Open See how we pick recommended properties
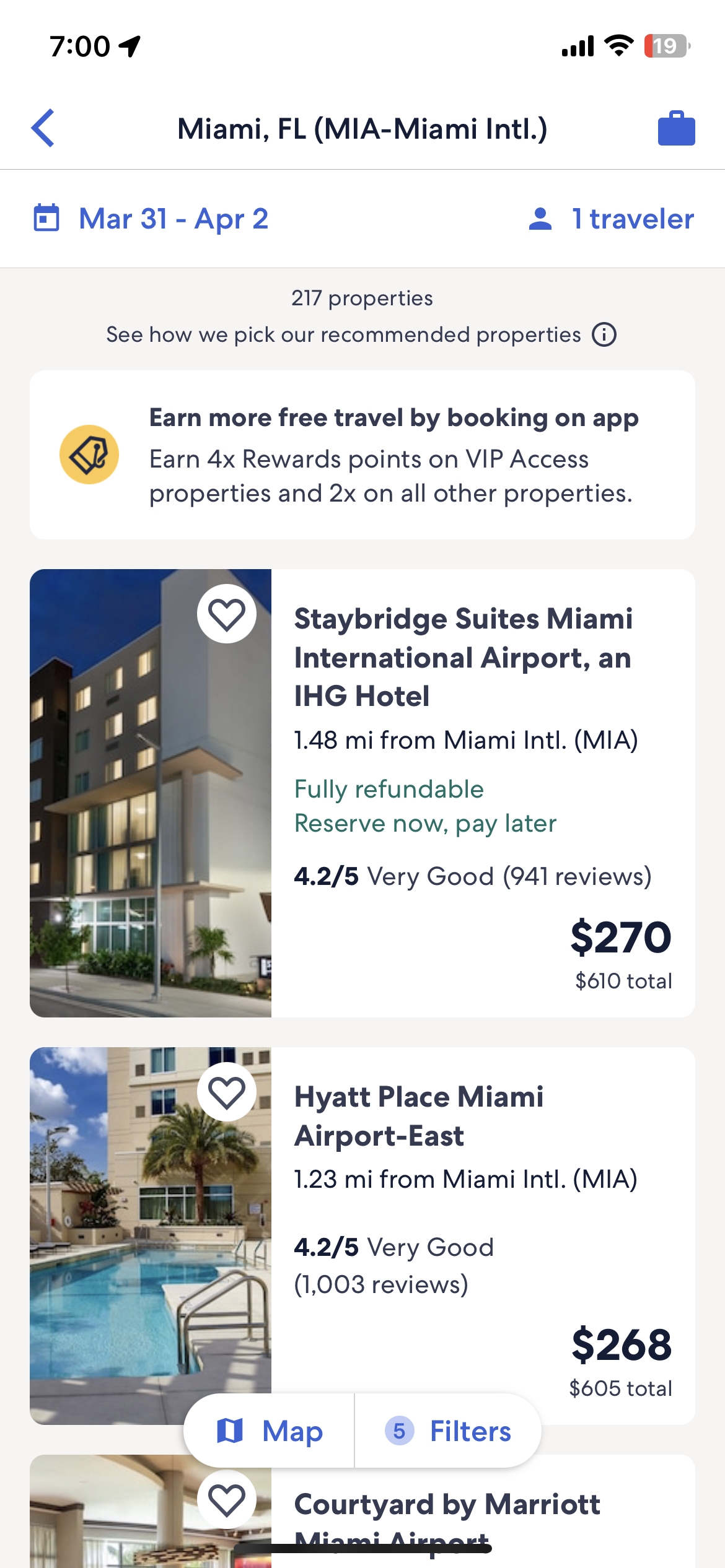 (343, 335)
